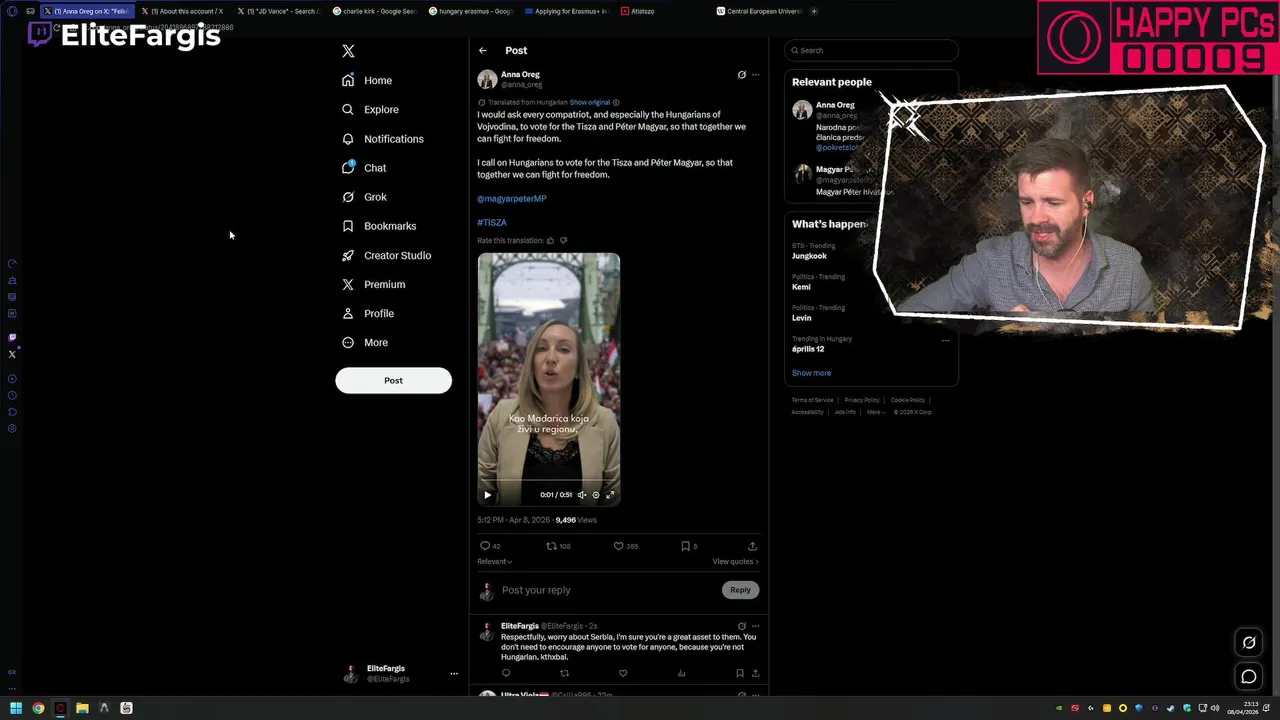Bookmark the EliteFargis comment
The width and height of the screenshot is (1280, 720).
(x=740, y=673)
